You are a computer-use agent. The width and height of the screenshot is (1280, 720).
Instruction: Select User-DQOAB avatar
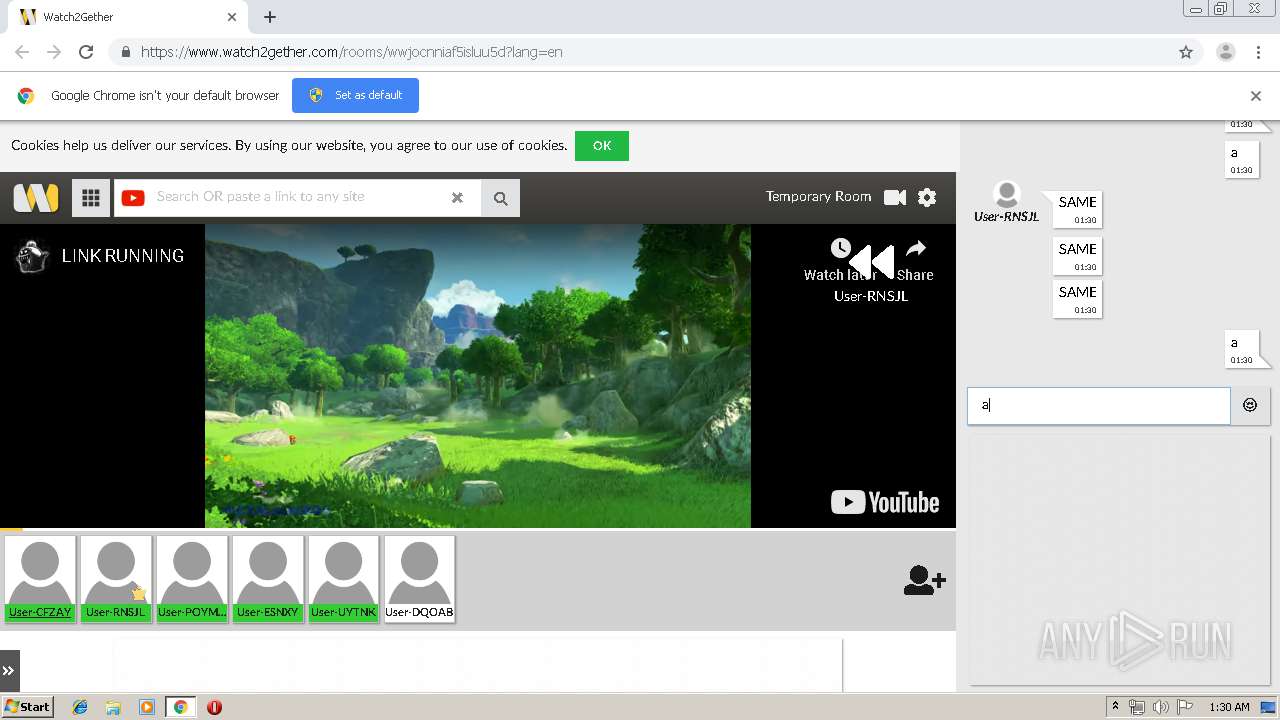click(x=419, y=579)
